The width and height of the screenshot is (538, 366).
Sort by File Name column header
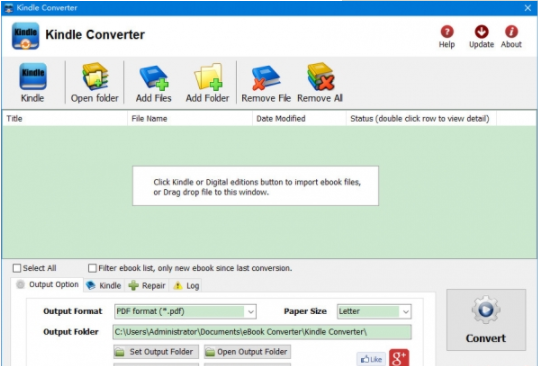(190, 119)
